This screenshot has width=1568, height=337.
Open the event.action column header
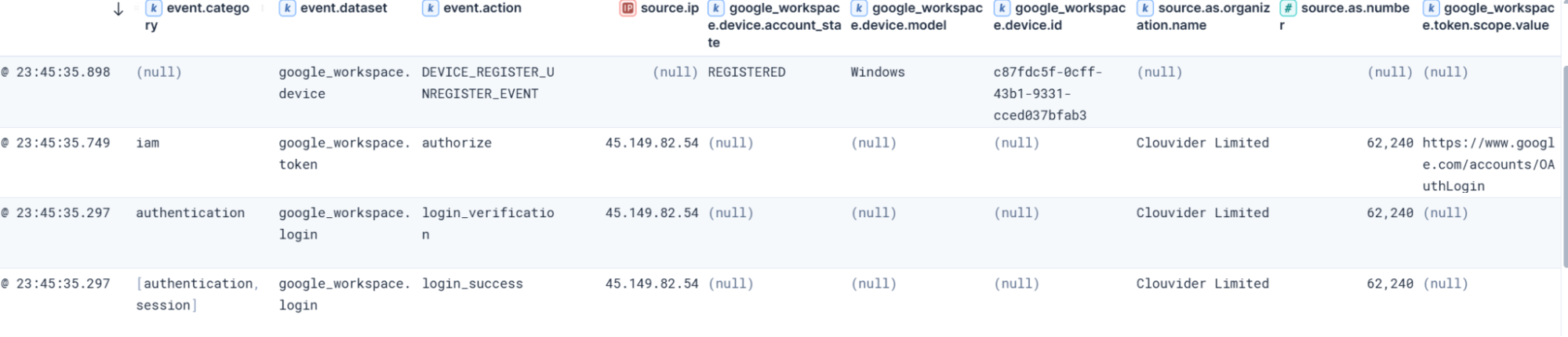[482, 9]
